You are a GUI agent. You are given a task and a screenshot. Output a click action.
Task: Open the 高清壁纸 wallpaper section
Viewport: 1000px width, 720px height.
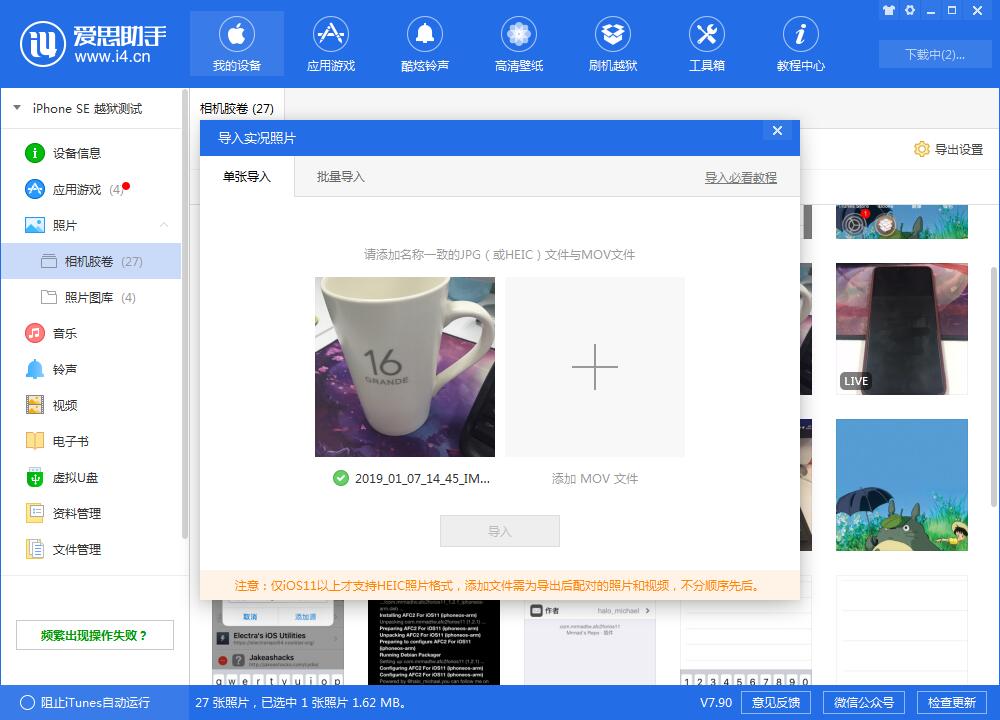pos(518,42)
